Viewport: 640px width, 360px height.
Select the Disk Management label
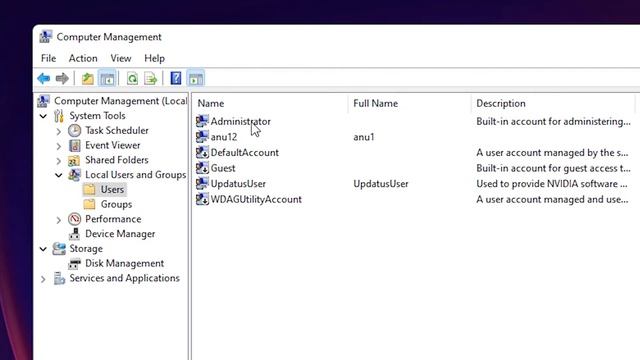124,264
